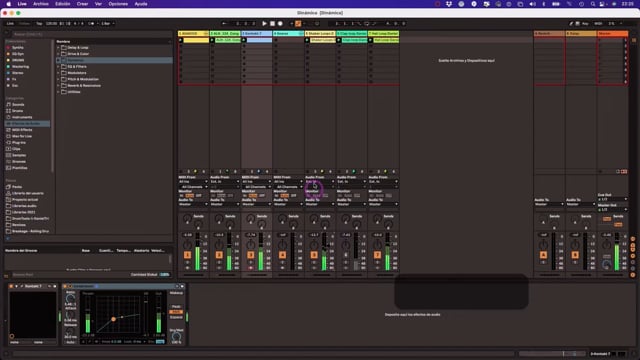The height and width of the screenshot is (360, 640).
Task: Arm the transport Record button
Action: 280,24
